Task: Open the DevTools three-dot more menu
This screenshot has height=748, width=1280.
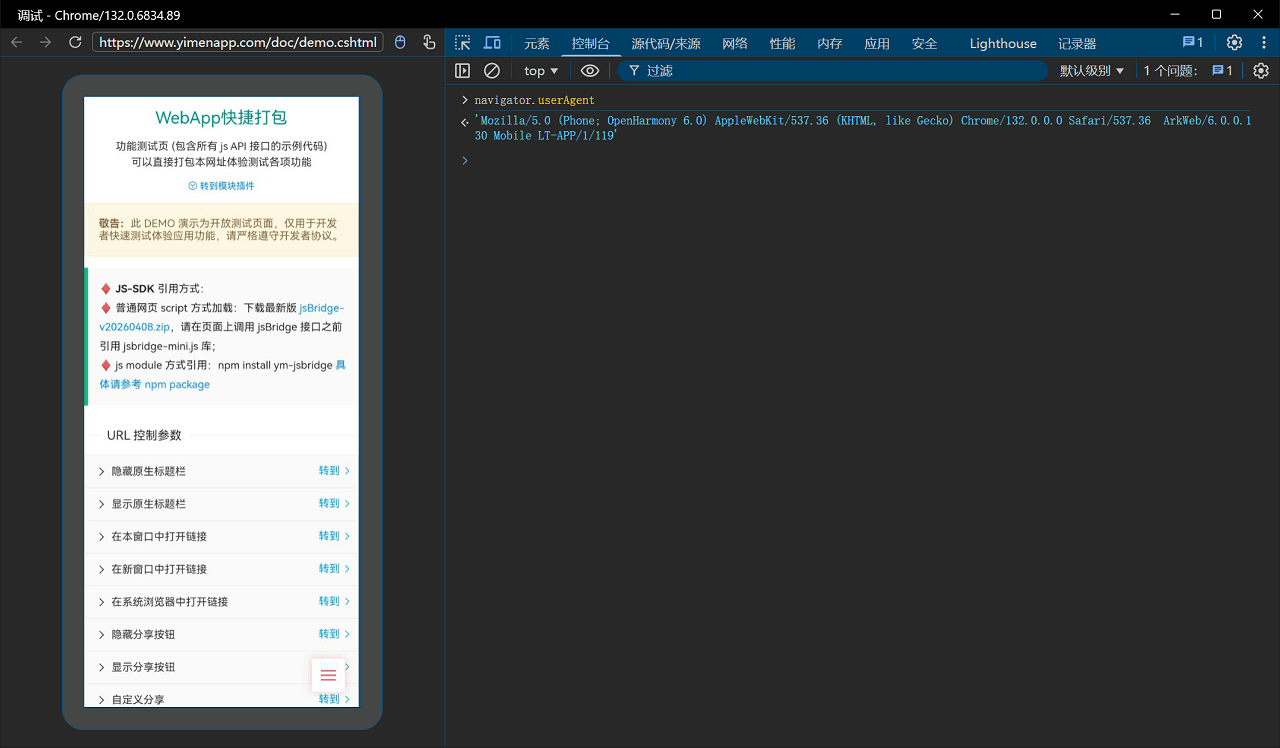Action: (1262, 43)
